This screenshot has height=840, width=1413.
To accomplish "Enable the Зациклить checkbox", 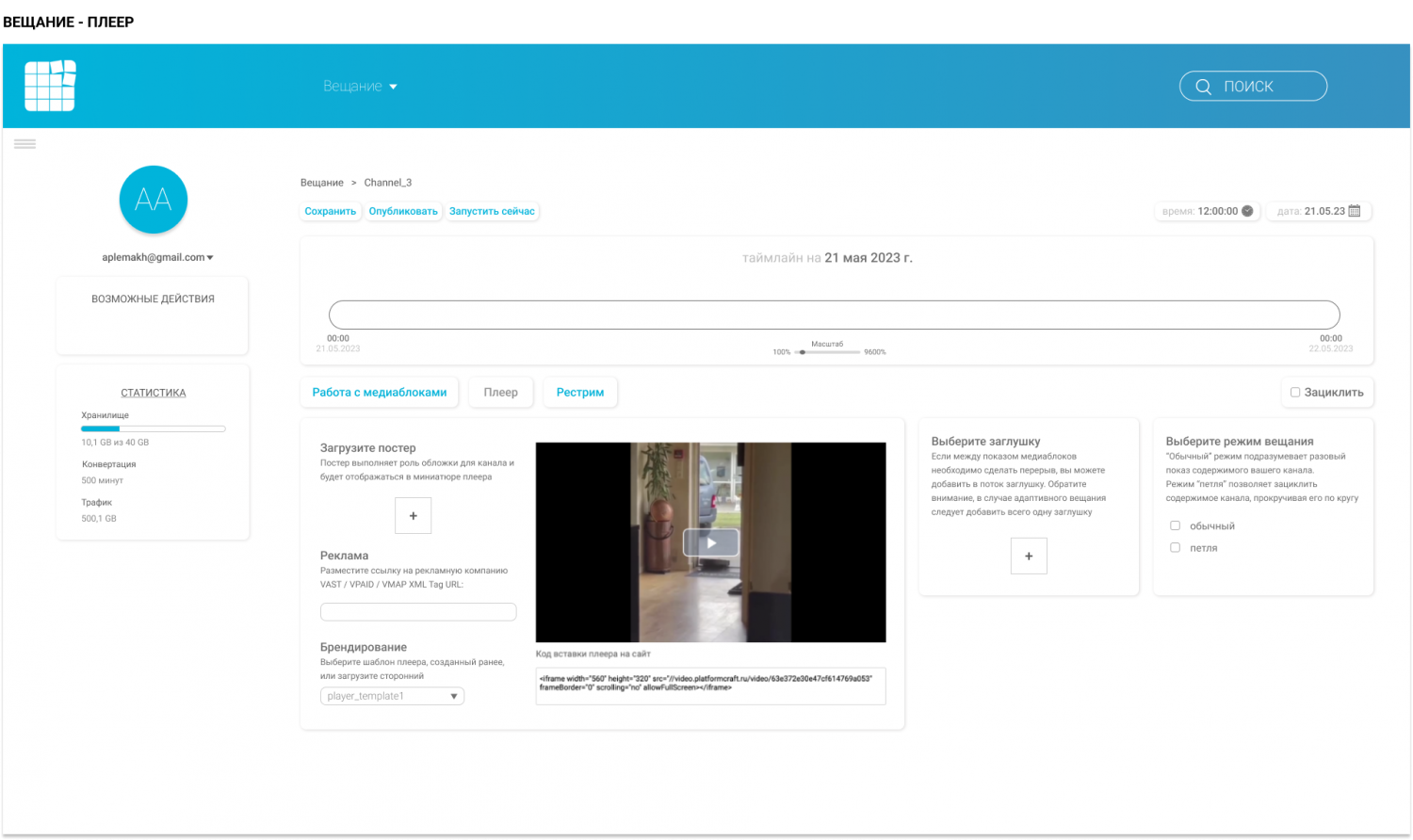I will (x=1295, y=393).
